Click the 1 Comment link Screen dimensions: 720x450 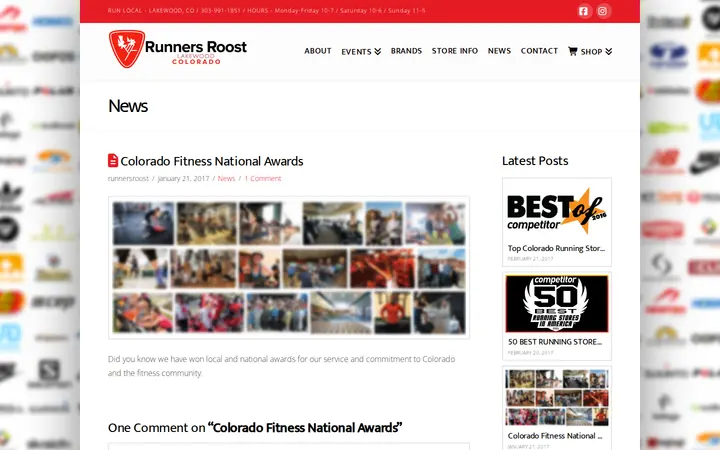point(263,179)
